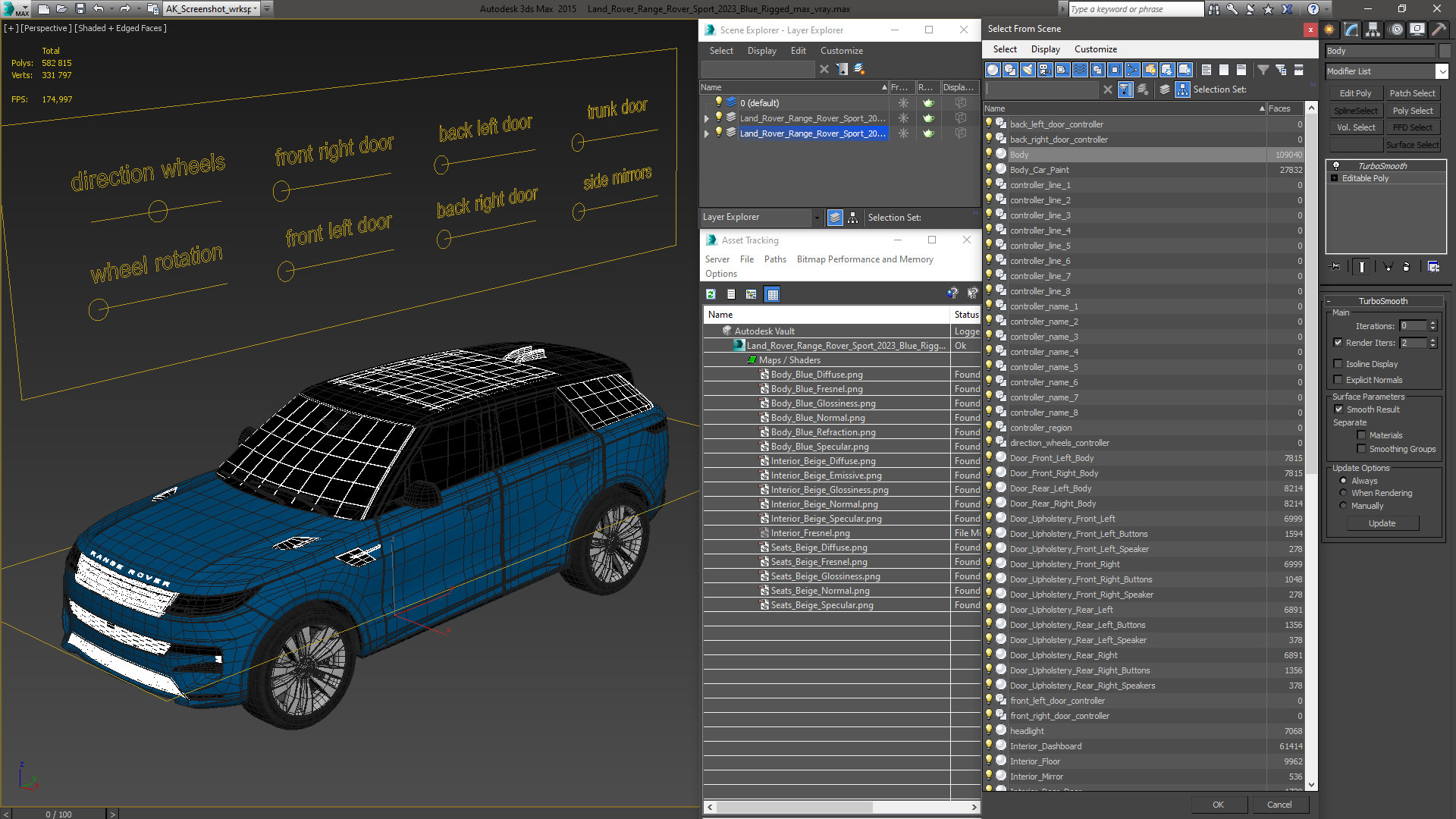Open the Create command panel tab

click(1329, 30)
